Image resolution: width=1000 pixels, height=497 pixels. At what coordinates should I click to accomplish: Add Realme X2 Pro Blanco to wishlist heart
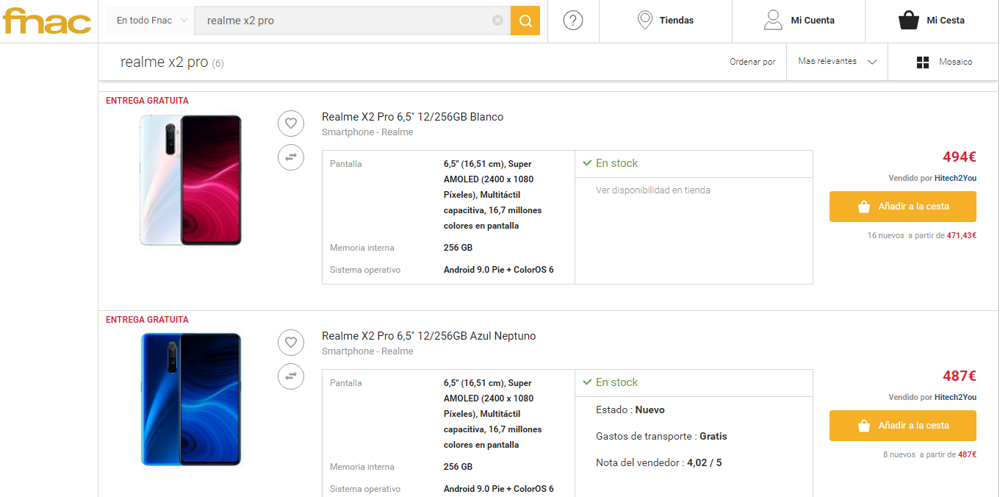tap(291, 123)
